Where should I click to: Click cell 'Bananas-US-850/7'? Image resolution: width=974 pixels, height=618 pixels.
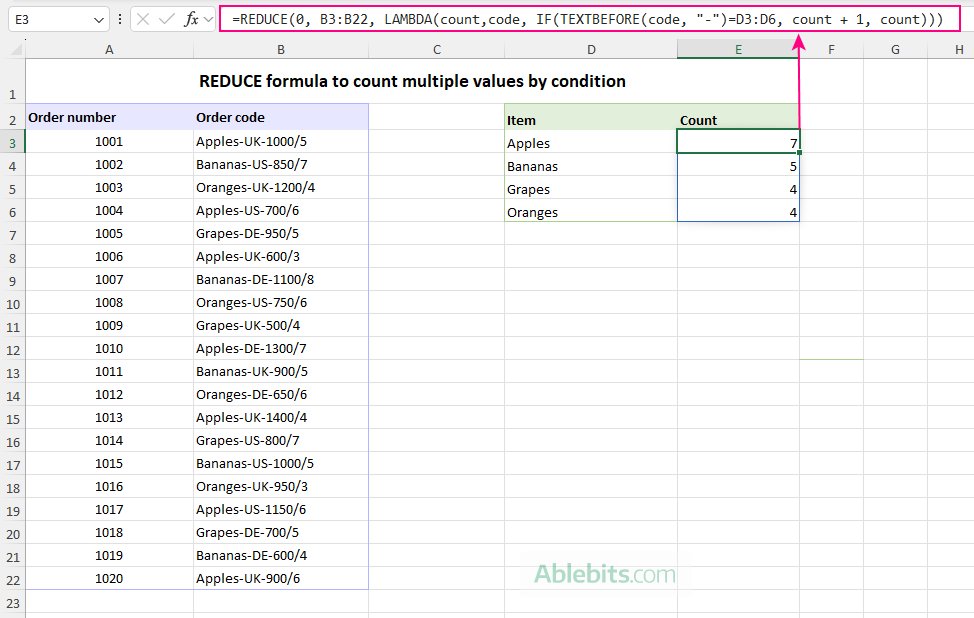tap(281, 165)
